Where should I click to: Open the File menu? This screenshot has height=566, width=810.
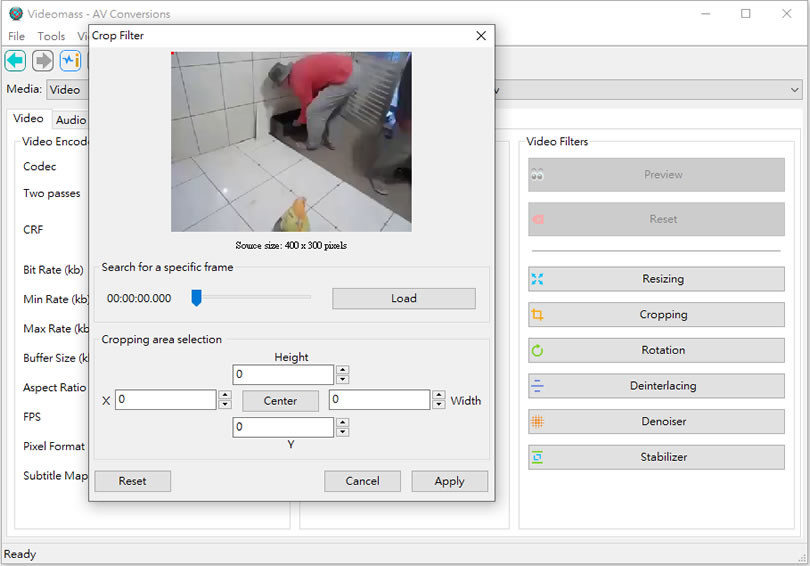point(16,36)
